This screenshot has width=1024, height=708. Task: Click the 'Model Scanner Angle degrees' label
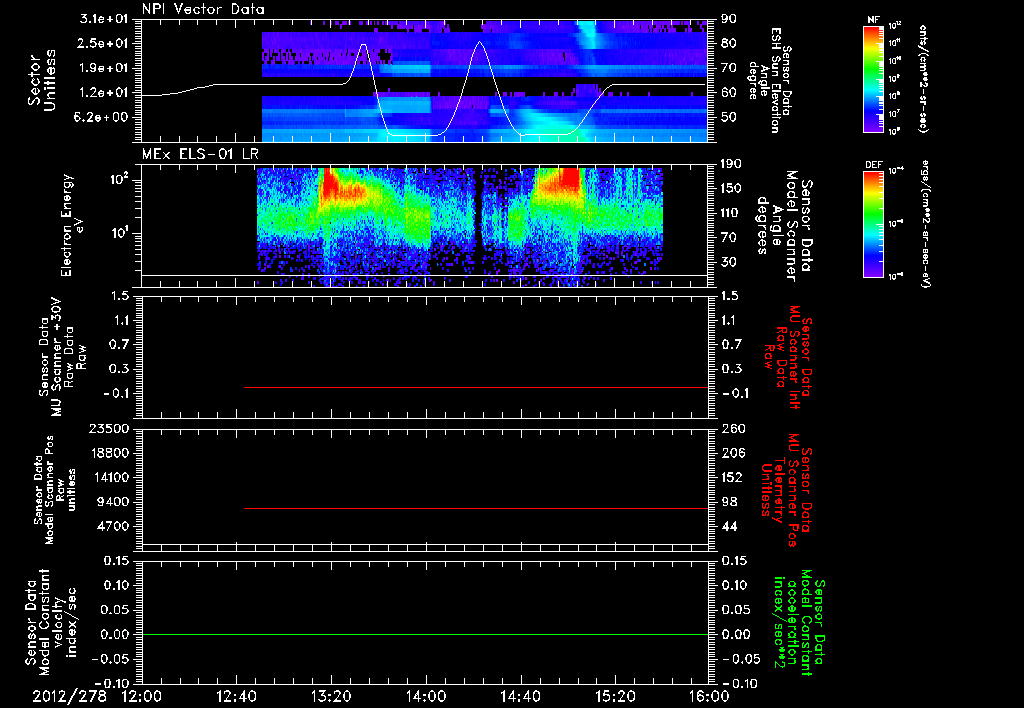coord(786,226)
